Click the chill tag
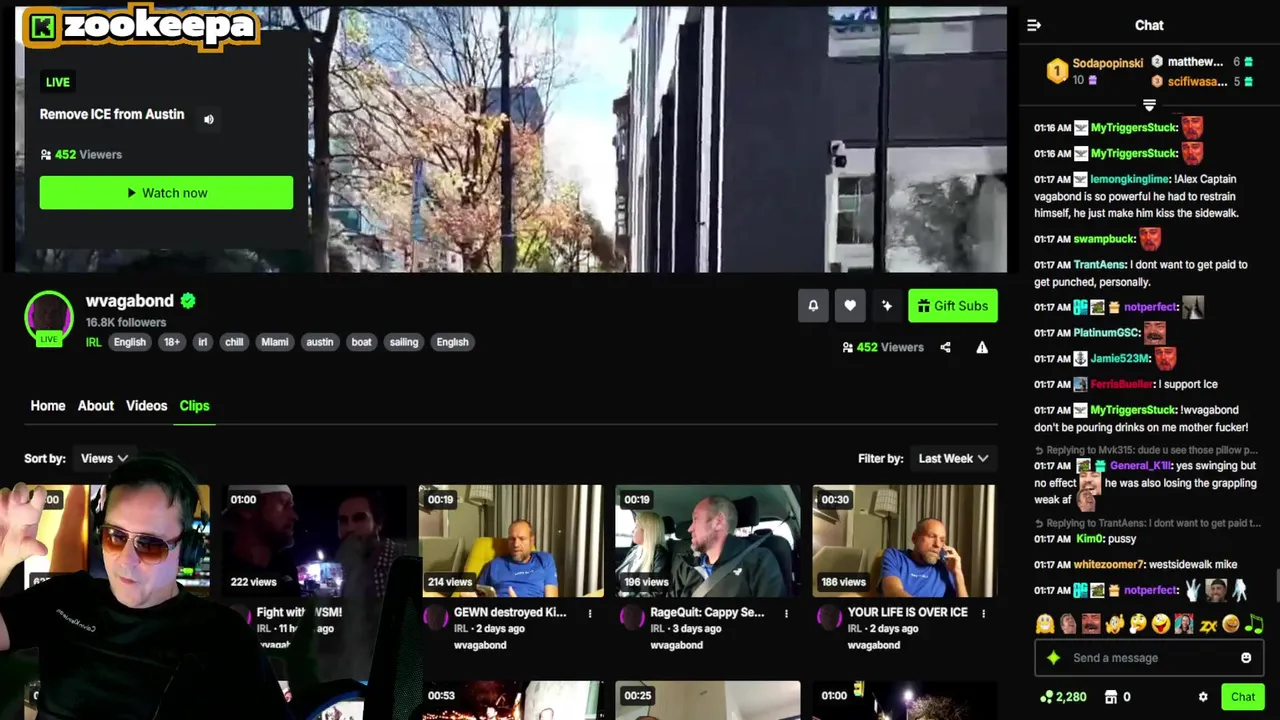The height and width of the screenshot is (720, 1280). click(234, 342)
